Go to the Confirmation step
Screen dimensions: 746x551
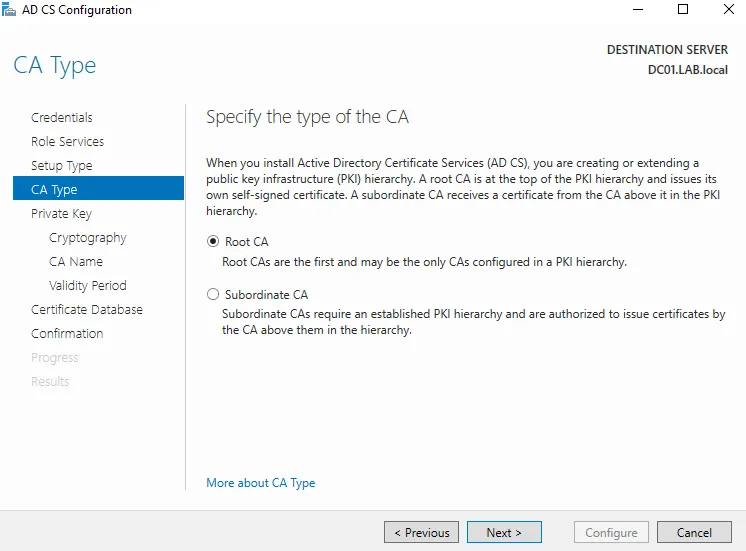click(67, 334)
